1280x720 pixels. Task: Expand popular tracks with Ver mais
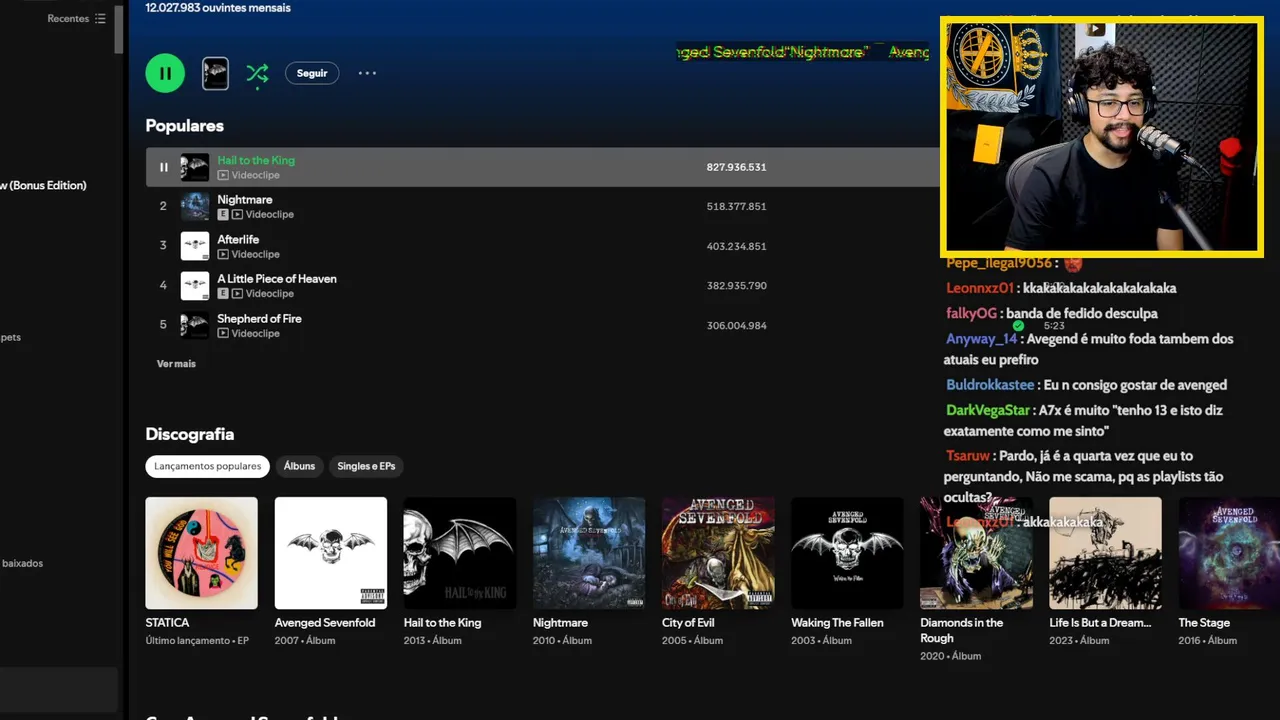176,364
